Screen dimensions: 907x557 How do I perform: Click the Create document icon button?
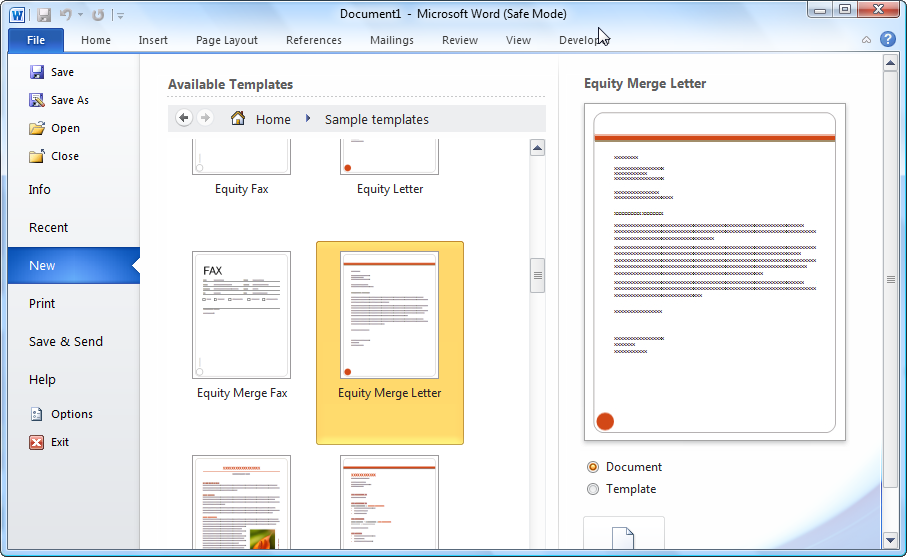coord(624,533)
